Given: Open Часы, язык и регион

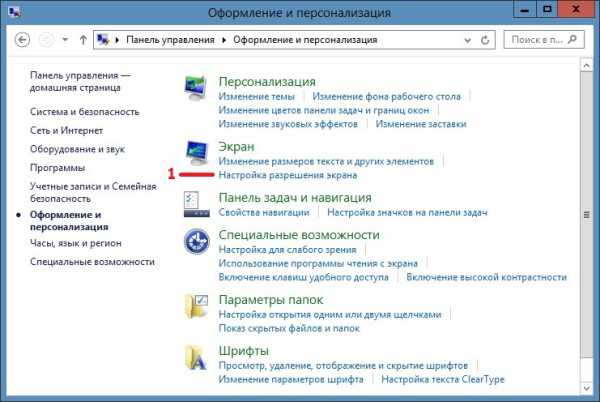Looking at the screenshot, I should 76,243.
